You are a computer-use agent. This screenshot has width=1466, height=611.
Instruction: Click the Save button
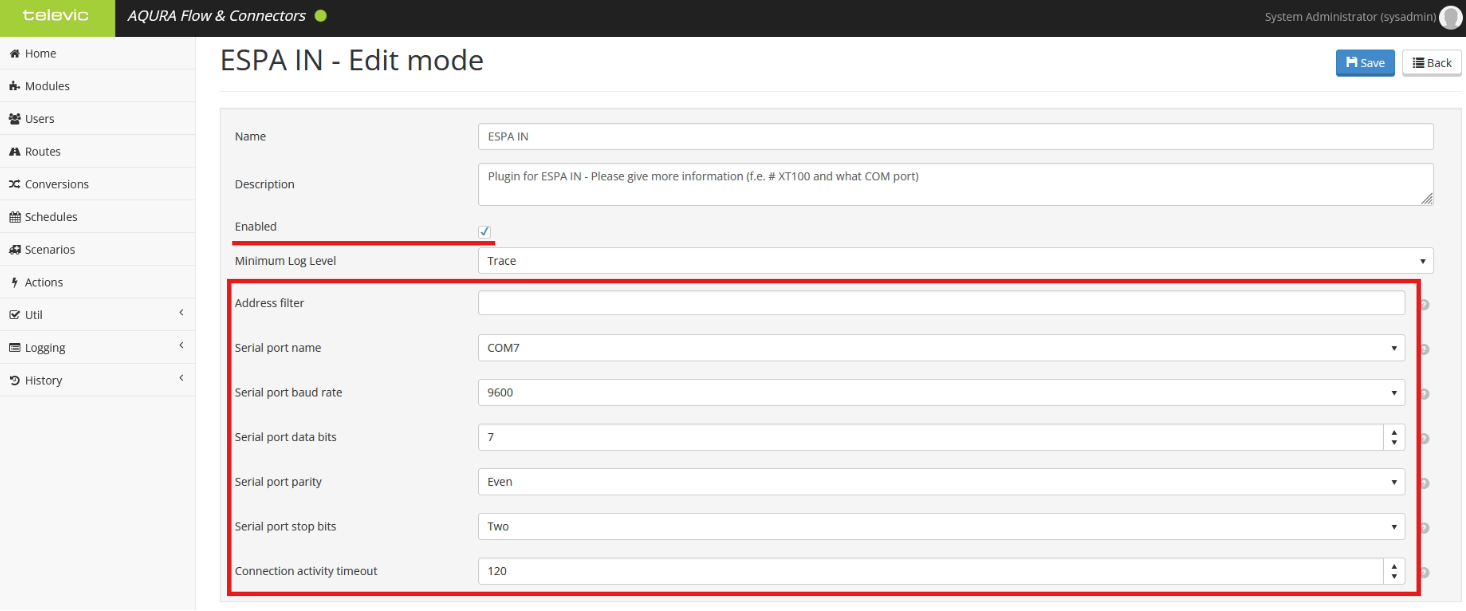pos(1364,63)
